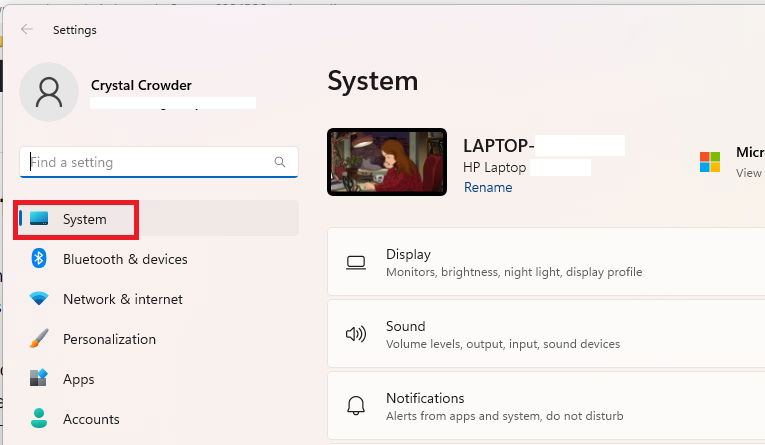765x445 pixels.
Task: Click the bell icon in Notifications row
Action: [x=356, y=406]
